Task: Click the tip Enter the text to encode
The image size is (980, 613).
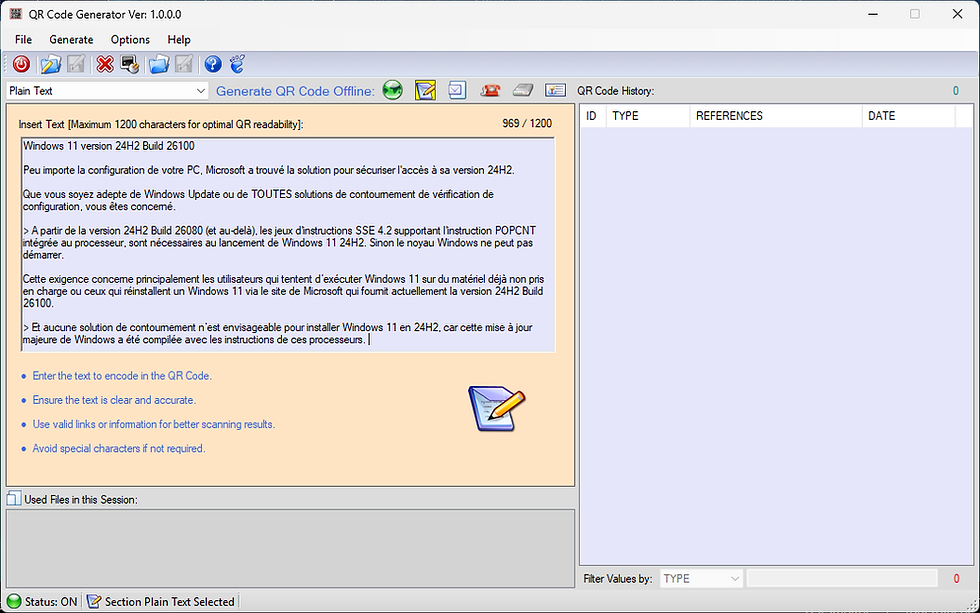Action: pyautogui.click(x=122, y=376)
